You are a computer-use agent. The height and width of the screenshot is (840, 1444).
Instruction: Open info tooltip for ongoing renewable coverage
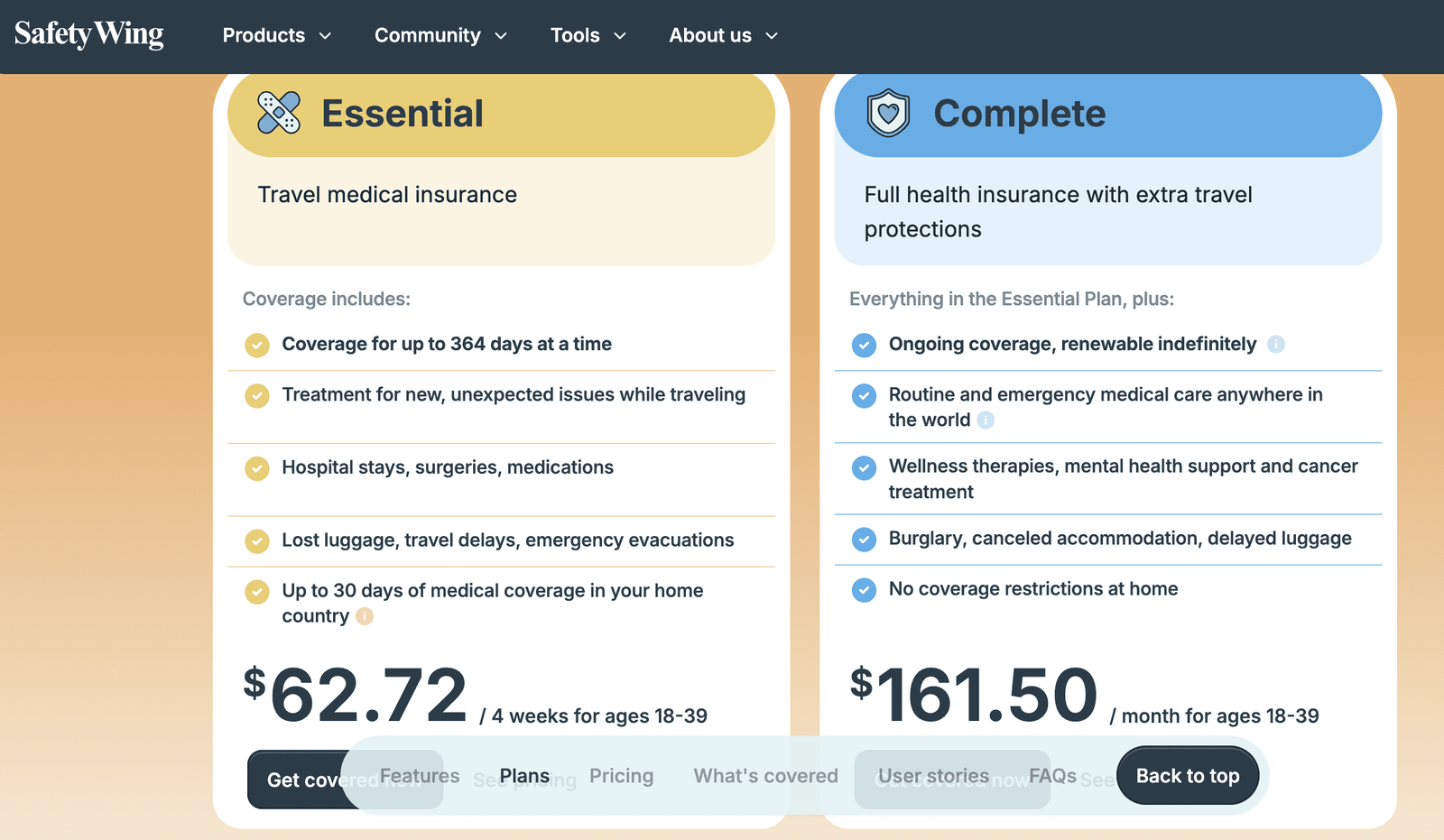[x=1276, y=344]
